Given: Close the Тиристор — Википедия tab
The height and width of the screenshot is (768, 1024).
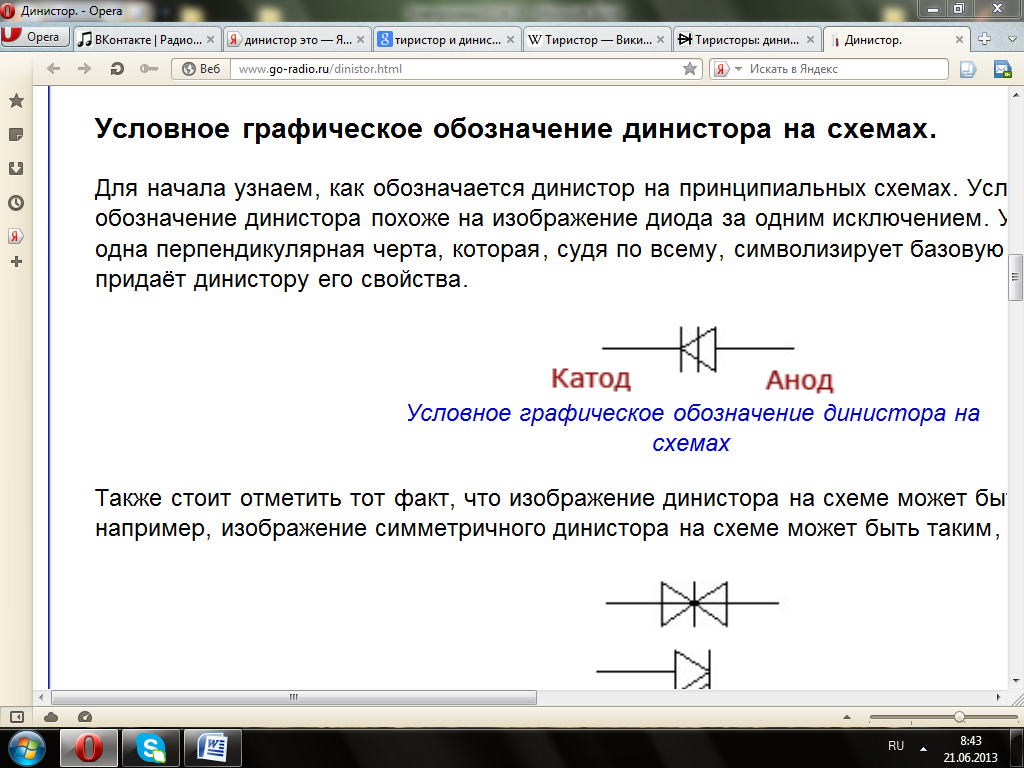Looking at the screenshot, I should (660, 40).
